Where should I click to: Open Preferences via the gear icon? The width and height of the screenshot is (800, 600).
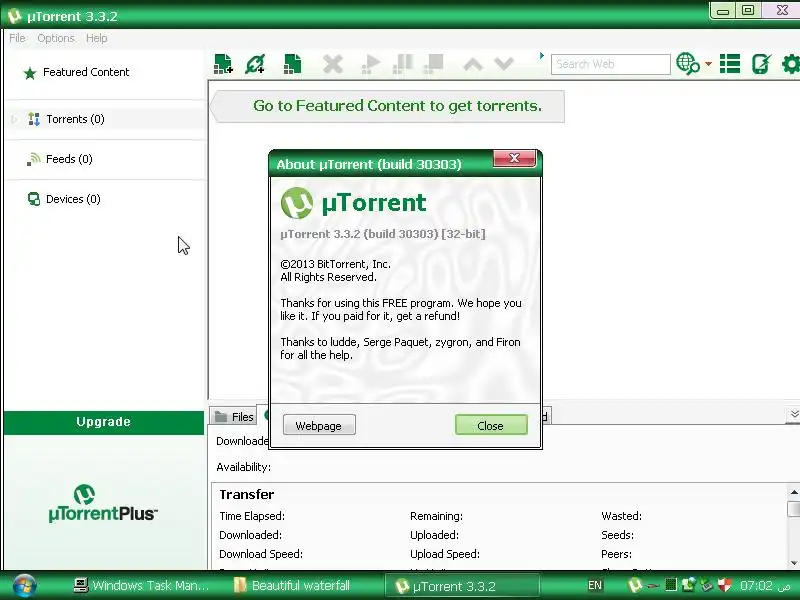[791, 64]
